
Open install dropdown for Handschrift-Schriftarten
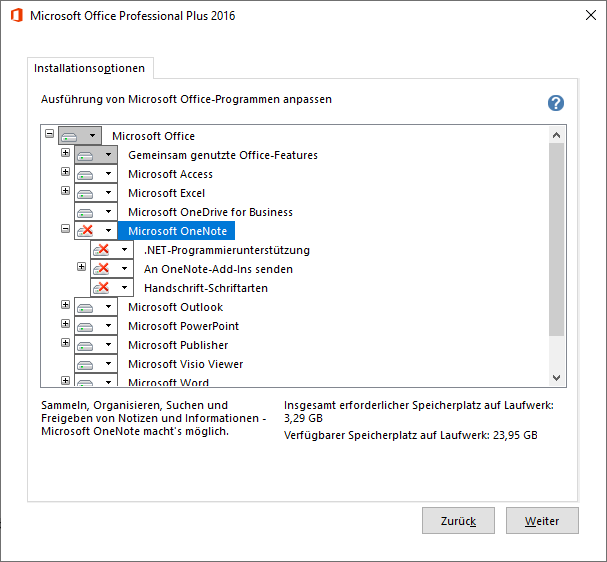pyautogui.click(x=112, y=288)
